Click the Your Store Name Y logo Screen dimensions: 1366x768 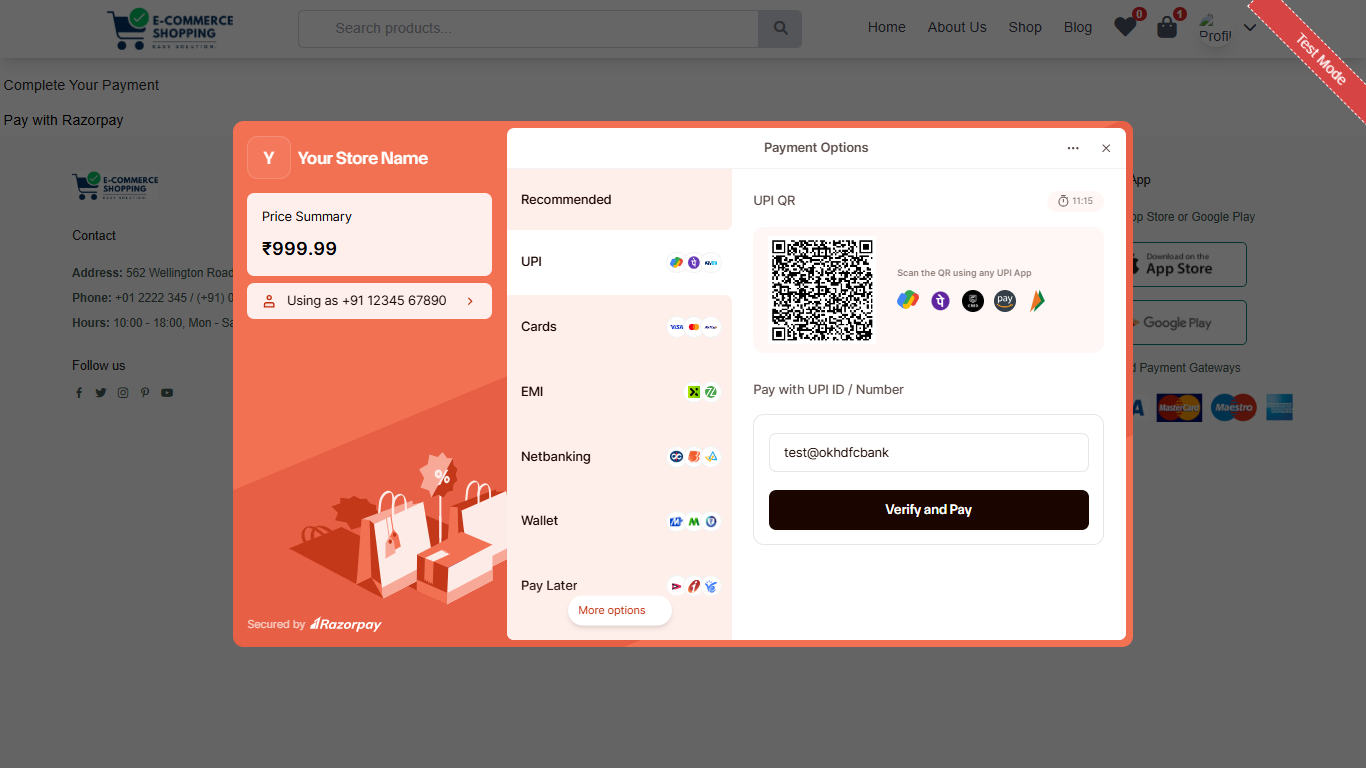tap(269, 158)
